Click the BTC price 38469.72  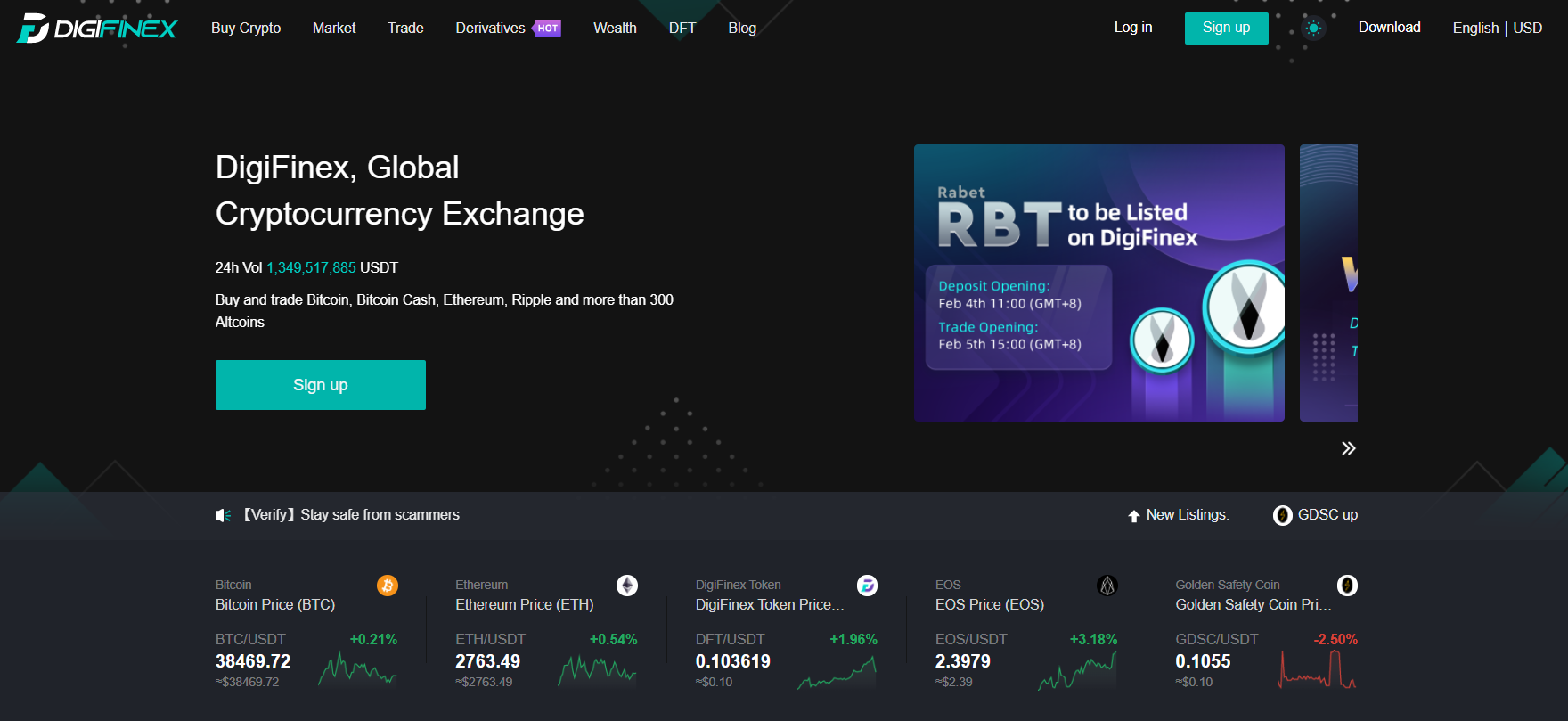click(x=253, y=661)
